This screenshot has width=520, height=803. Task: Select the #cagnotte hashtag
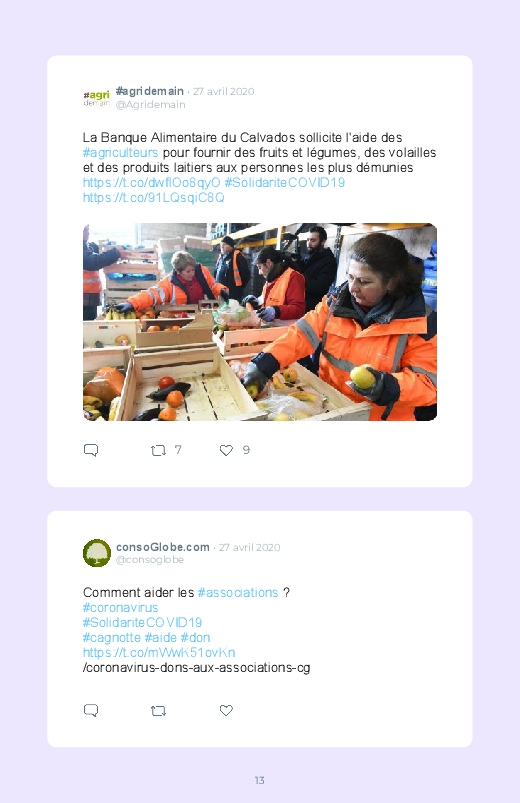(x=112, y=638)
